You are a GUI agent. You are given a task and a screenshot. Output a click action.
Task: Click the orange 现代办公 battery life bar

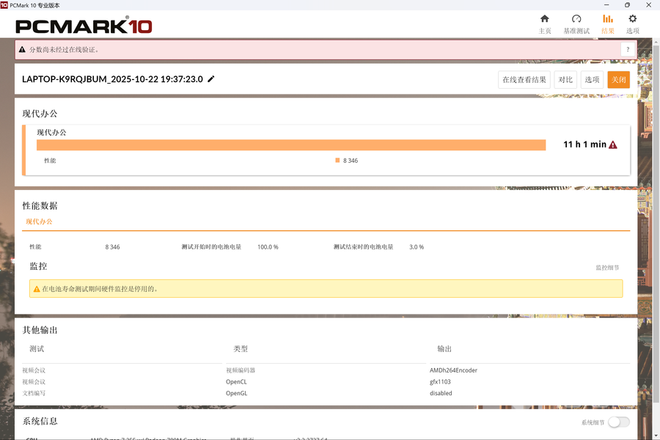coord(290,145)
